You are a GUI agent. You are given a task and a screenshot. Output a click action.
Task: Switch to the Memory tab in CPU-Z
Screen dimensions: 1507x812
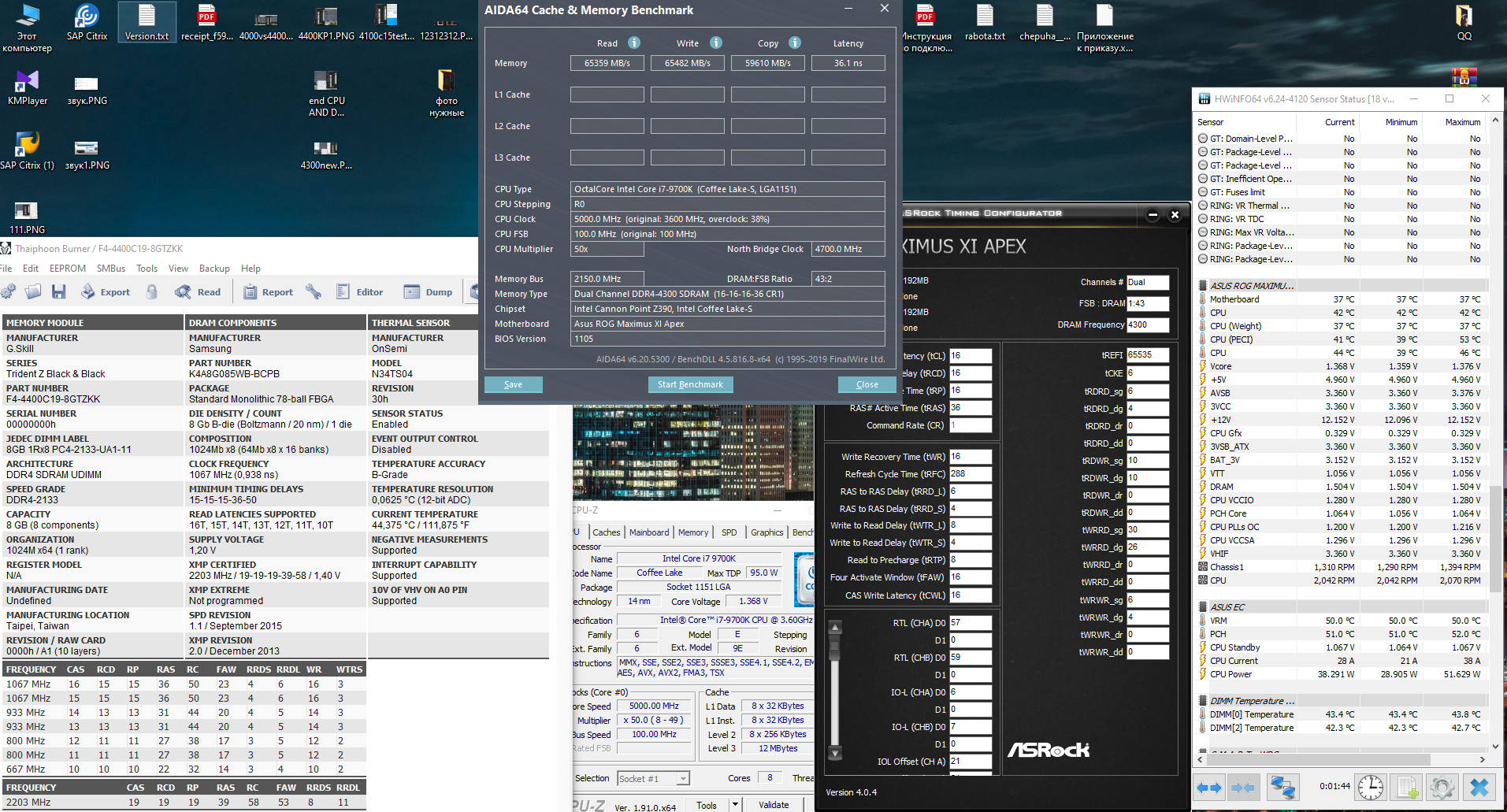[x=693, y=532]
